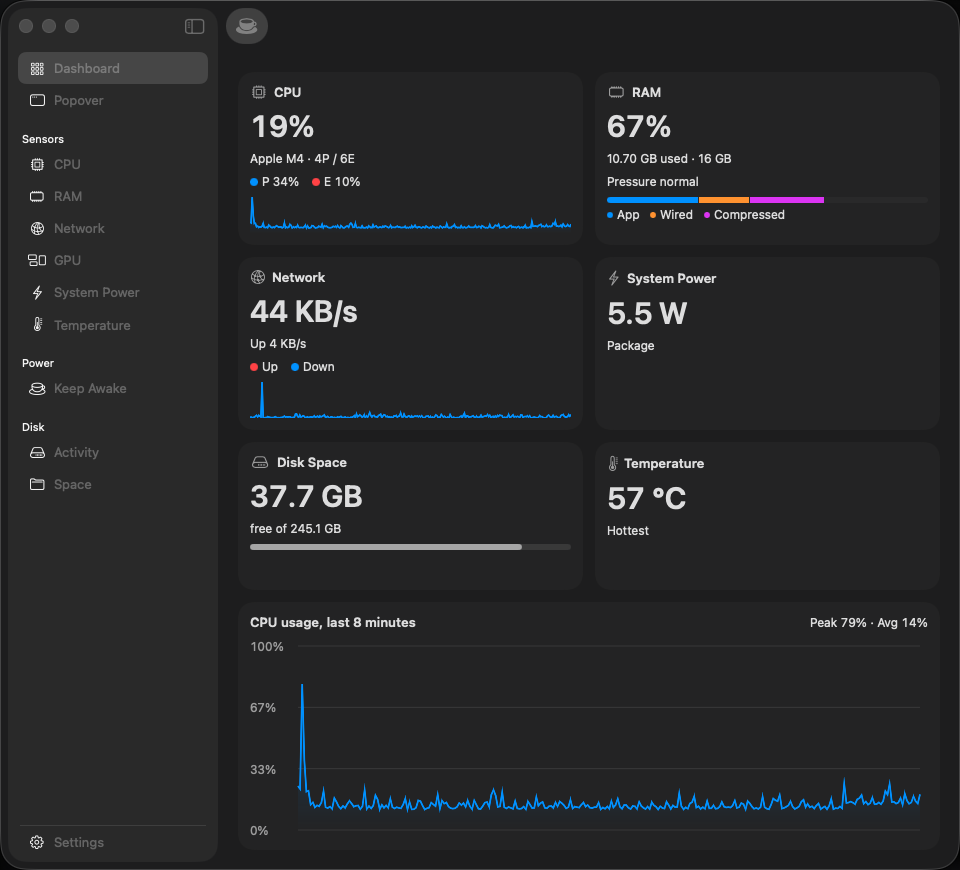The width and height of the screenshot is (960, 870).
Task: Click the 44 KB/s network value
Action: point(304,312)
